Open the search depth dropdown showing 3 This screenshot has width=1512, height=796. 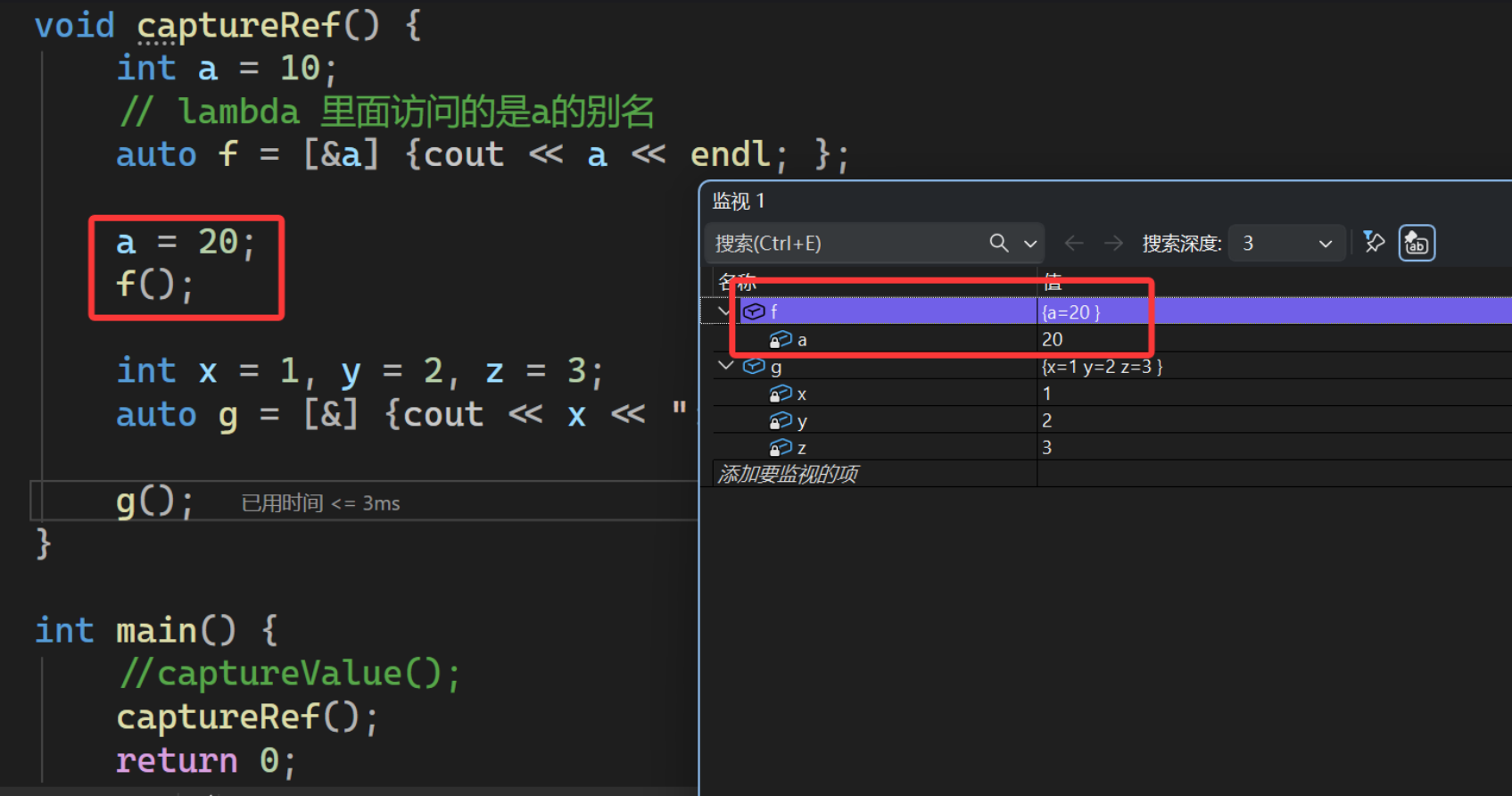[1286, 243]
